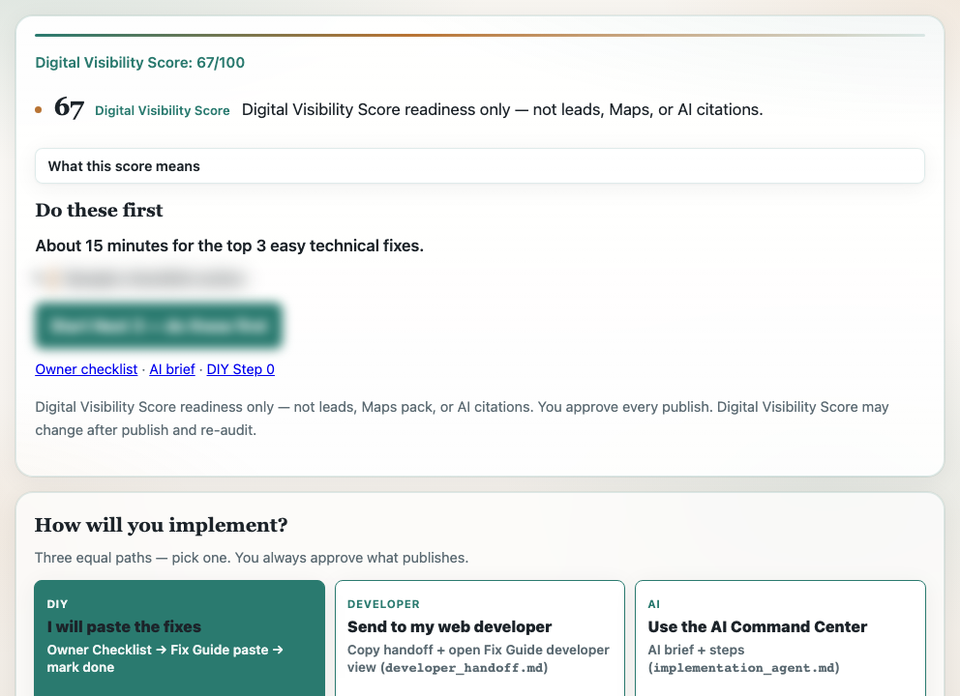Click 'How will you implement?' heading
960x696 pixels.
(161, 525)
